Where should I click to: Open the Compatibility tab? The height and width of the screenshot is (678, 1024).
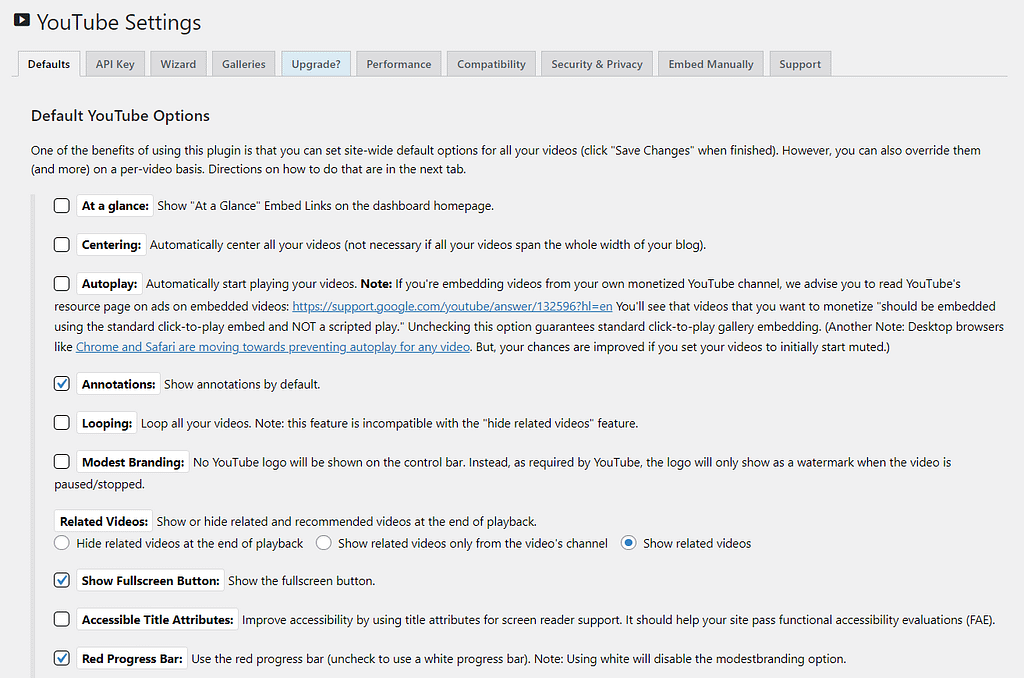point(490,63)
